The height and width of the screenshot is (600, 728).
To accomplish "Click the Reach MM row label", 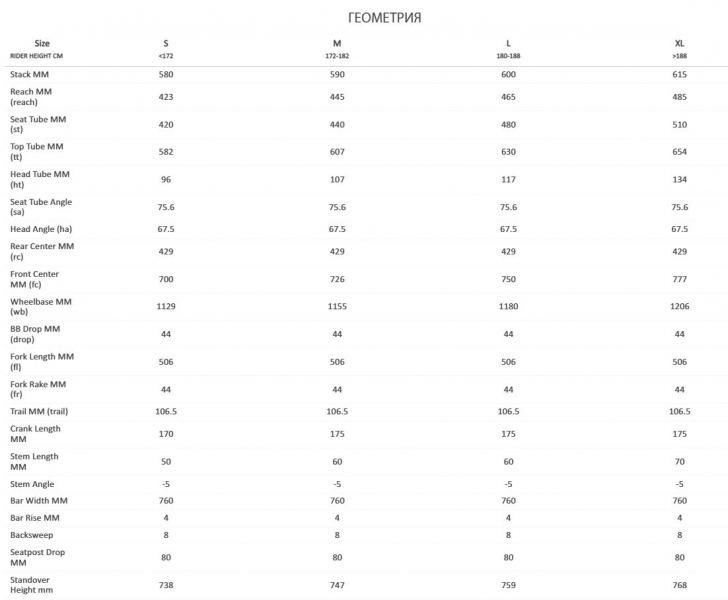I will coord(31,97).
